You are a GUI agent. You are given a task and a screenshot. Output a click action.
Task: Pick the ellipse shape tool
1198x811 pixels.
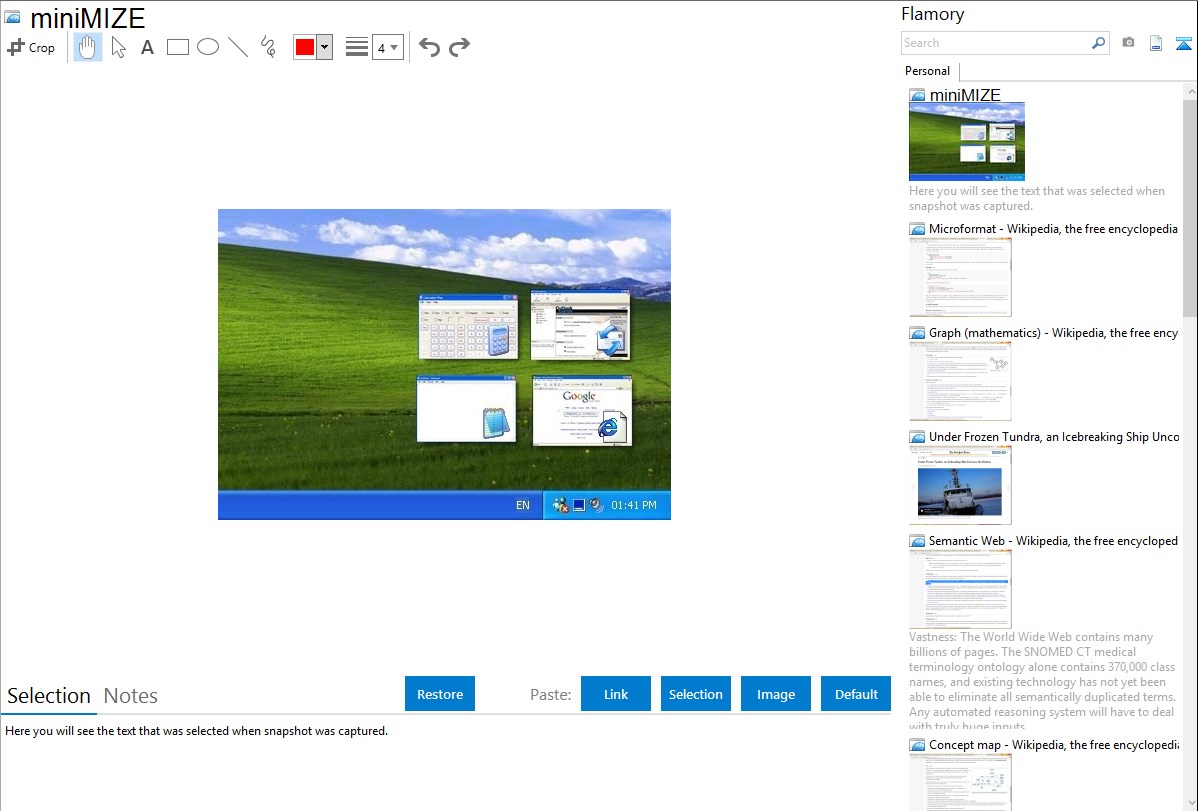207,47
